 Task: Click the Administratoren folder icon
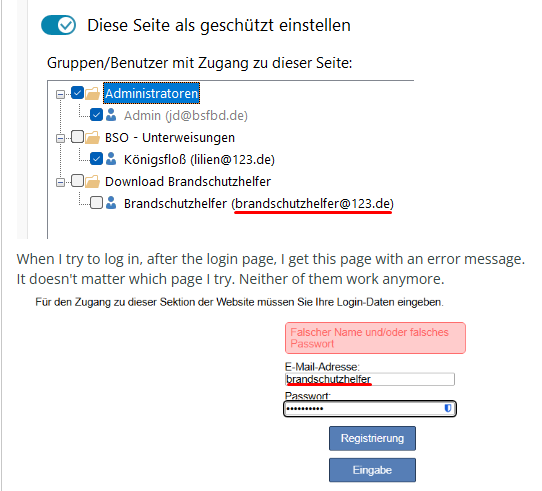(x=93, y=93)
